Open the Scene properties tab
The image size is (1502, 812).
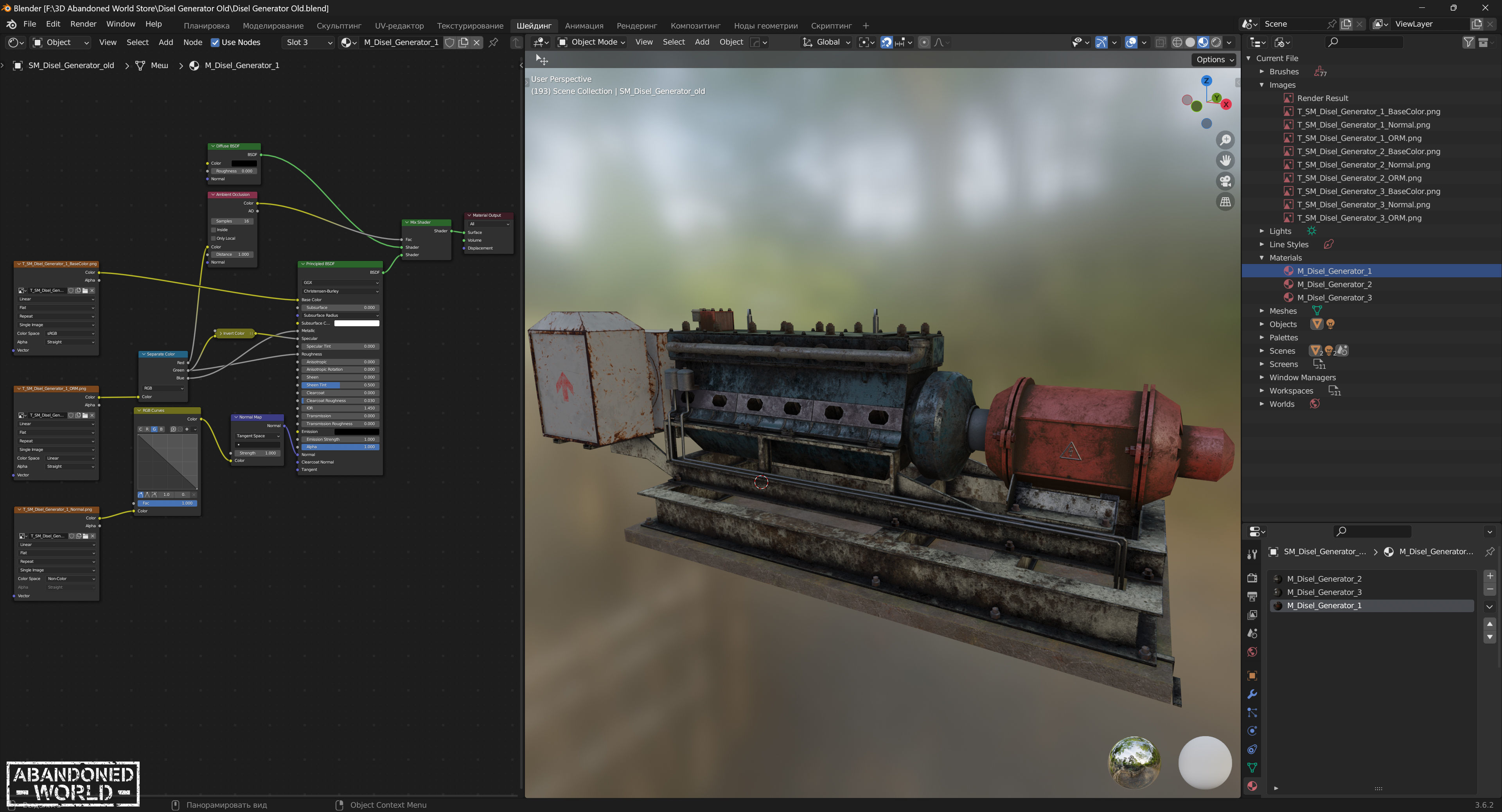click(1252, 634)
